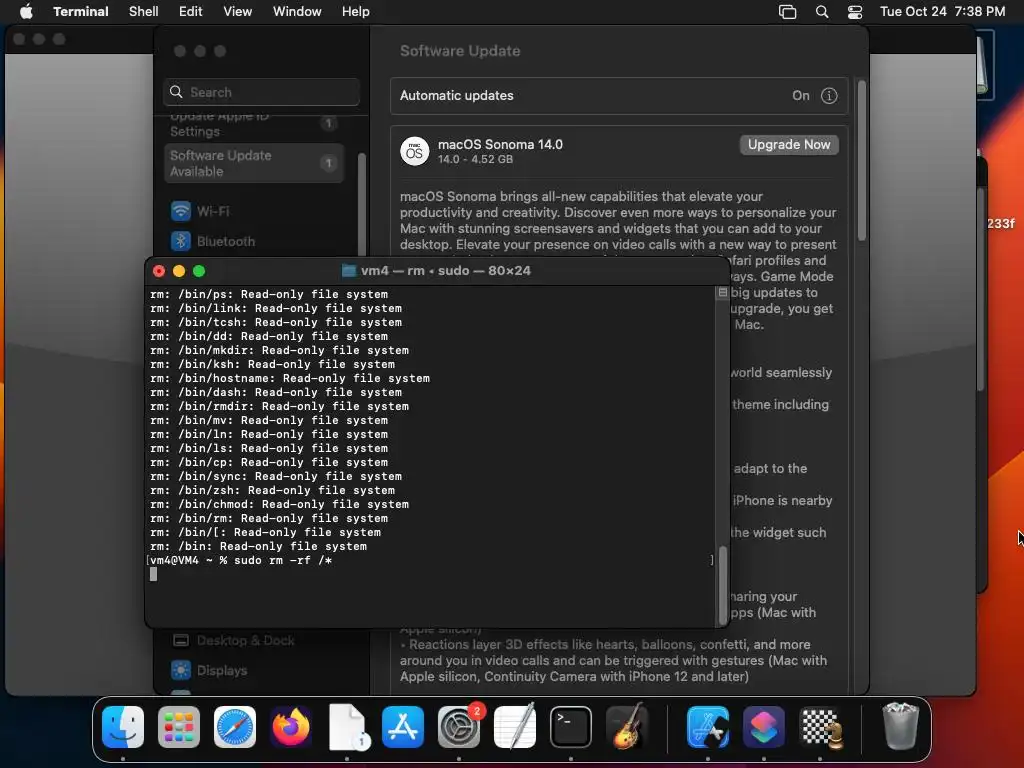
Task: Click the Software Update pane scrollbar
Action: (861, 161)
